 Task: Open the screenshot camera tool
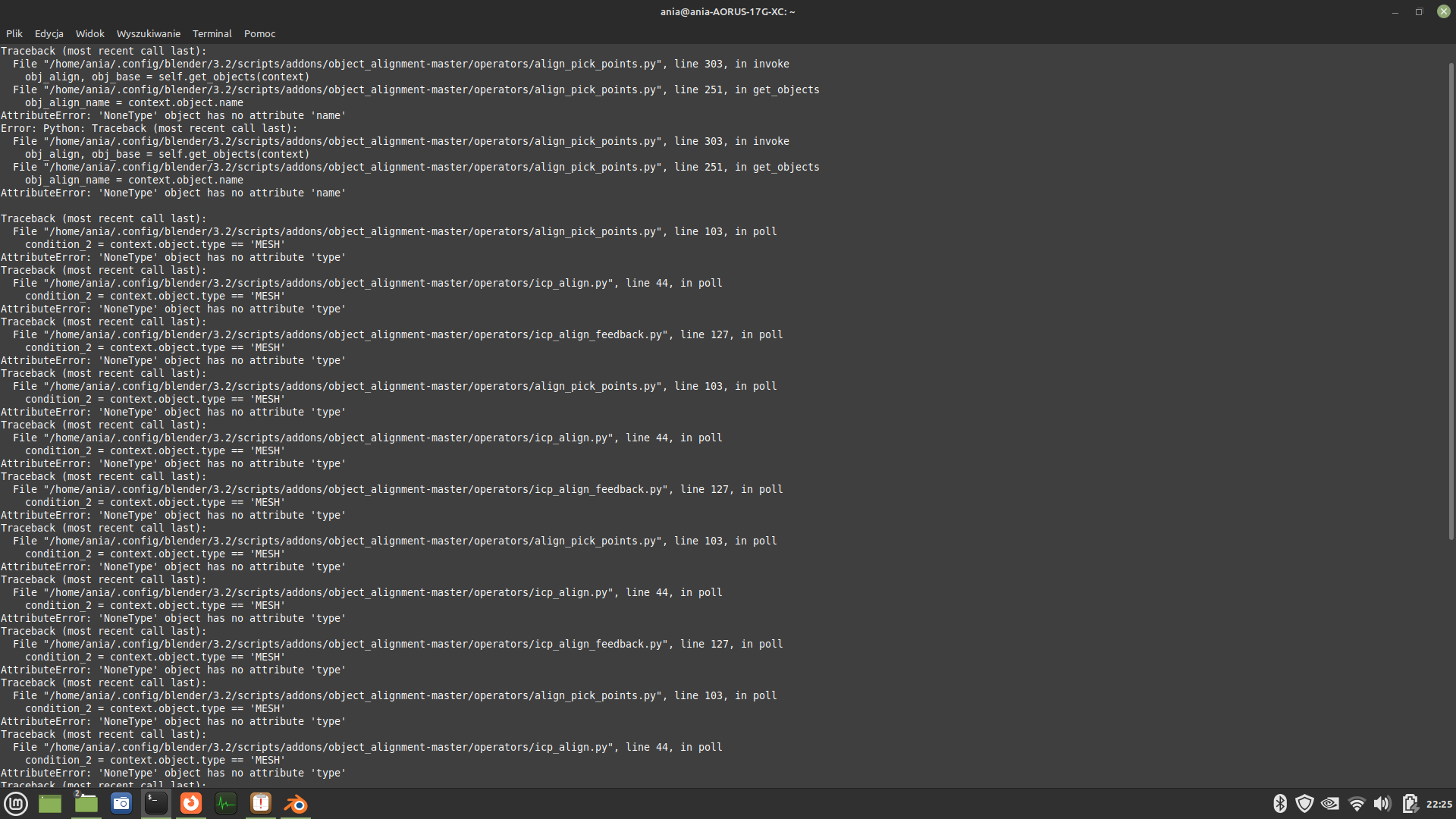[x=121, y=803]
